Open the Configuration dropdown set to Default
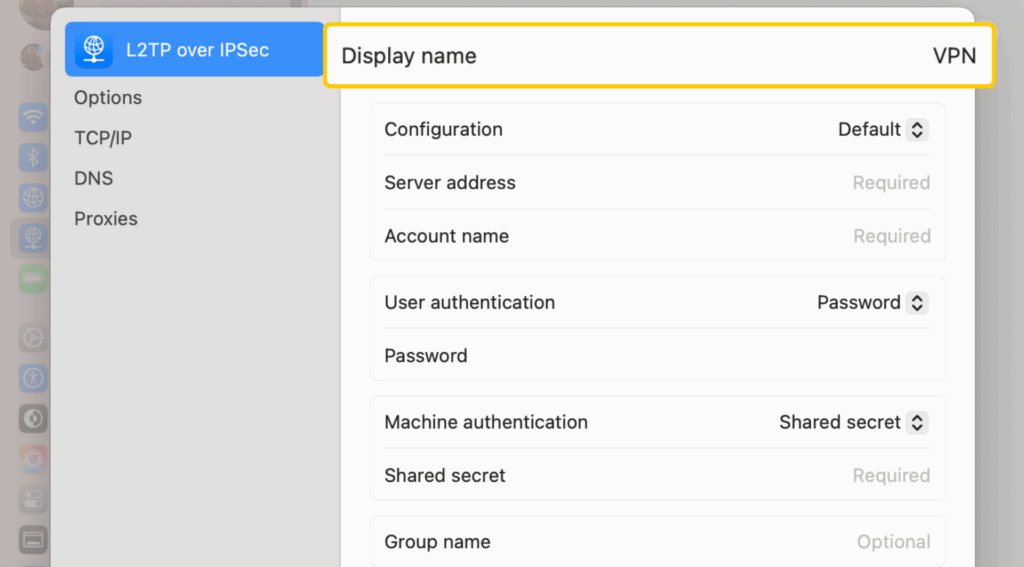The width and height of the screenshot is (1024, 567). (x=883, y=130)
